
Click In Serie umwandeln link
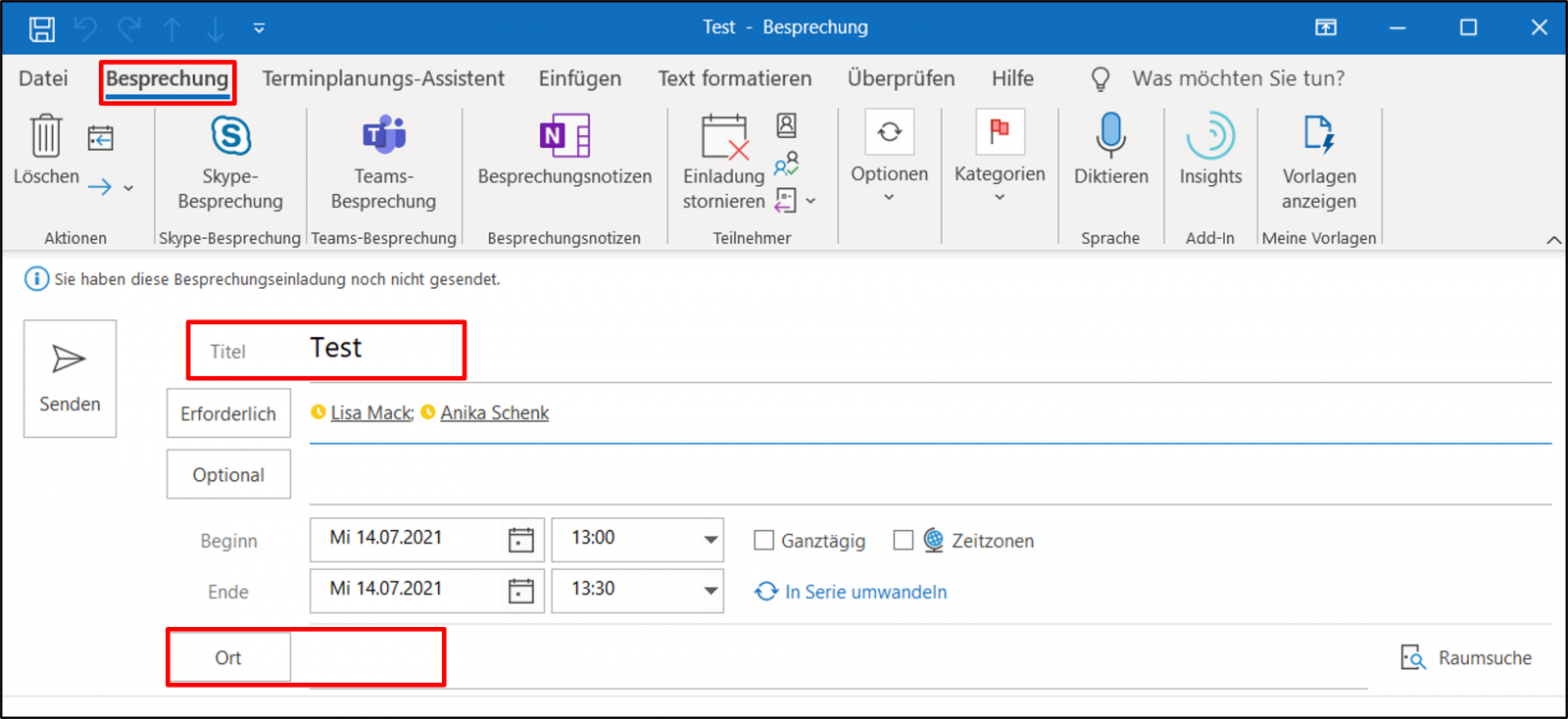851,592
